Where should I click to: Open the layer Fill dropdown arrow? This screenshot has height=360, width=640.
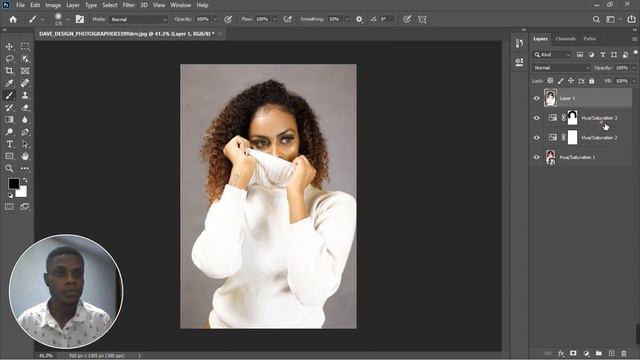click(x=634, y=81)
